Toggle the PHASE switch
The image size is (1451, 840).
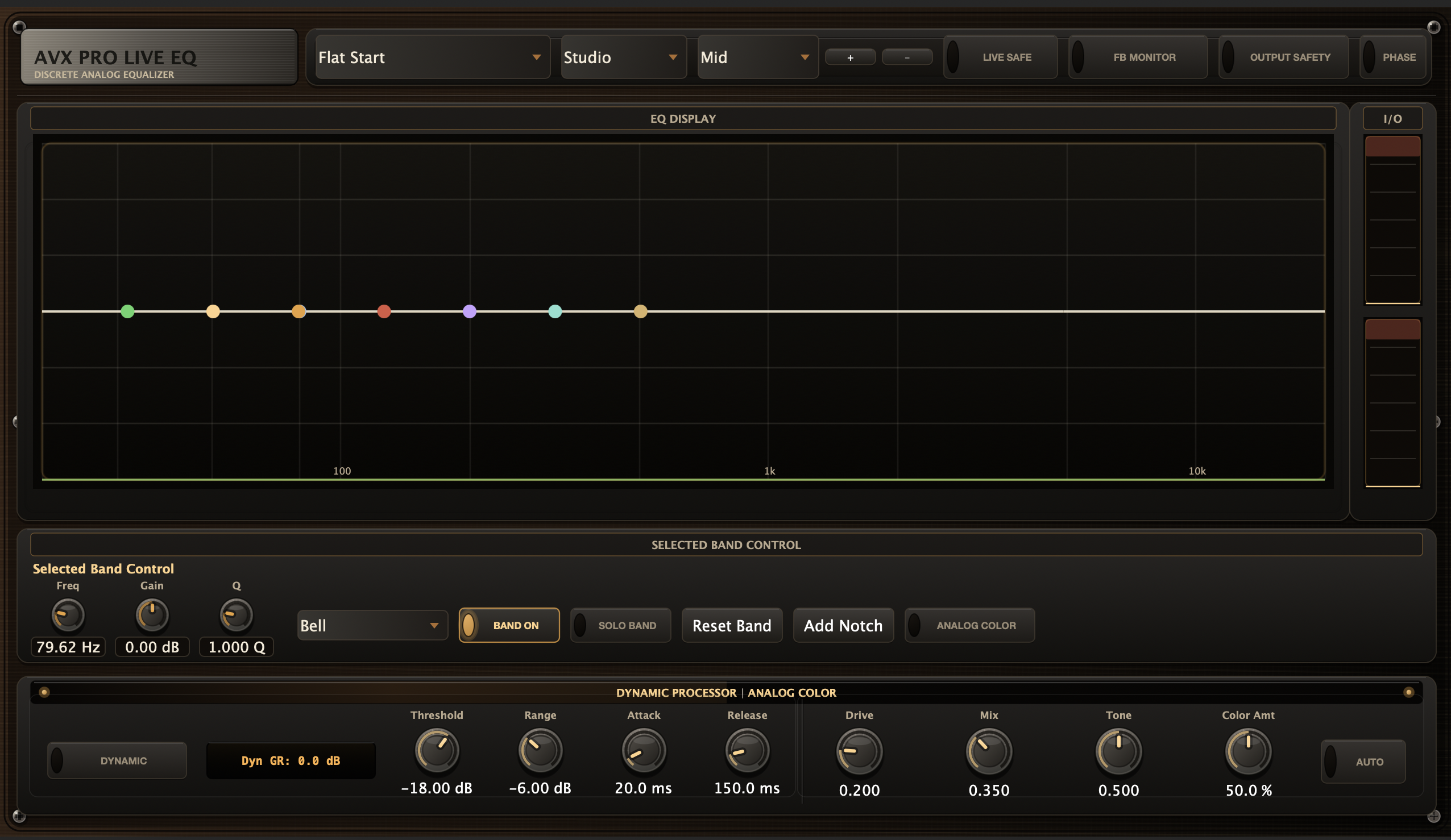(x=1393, y=57)
